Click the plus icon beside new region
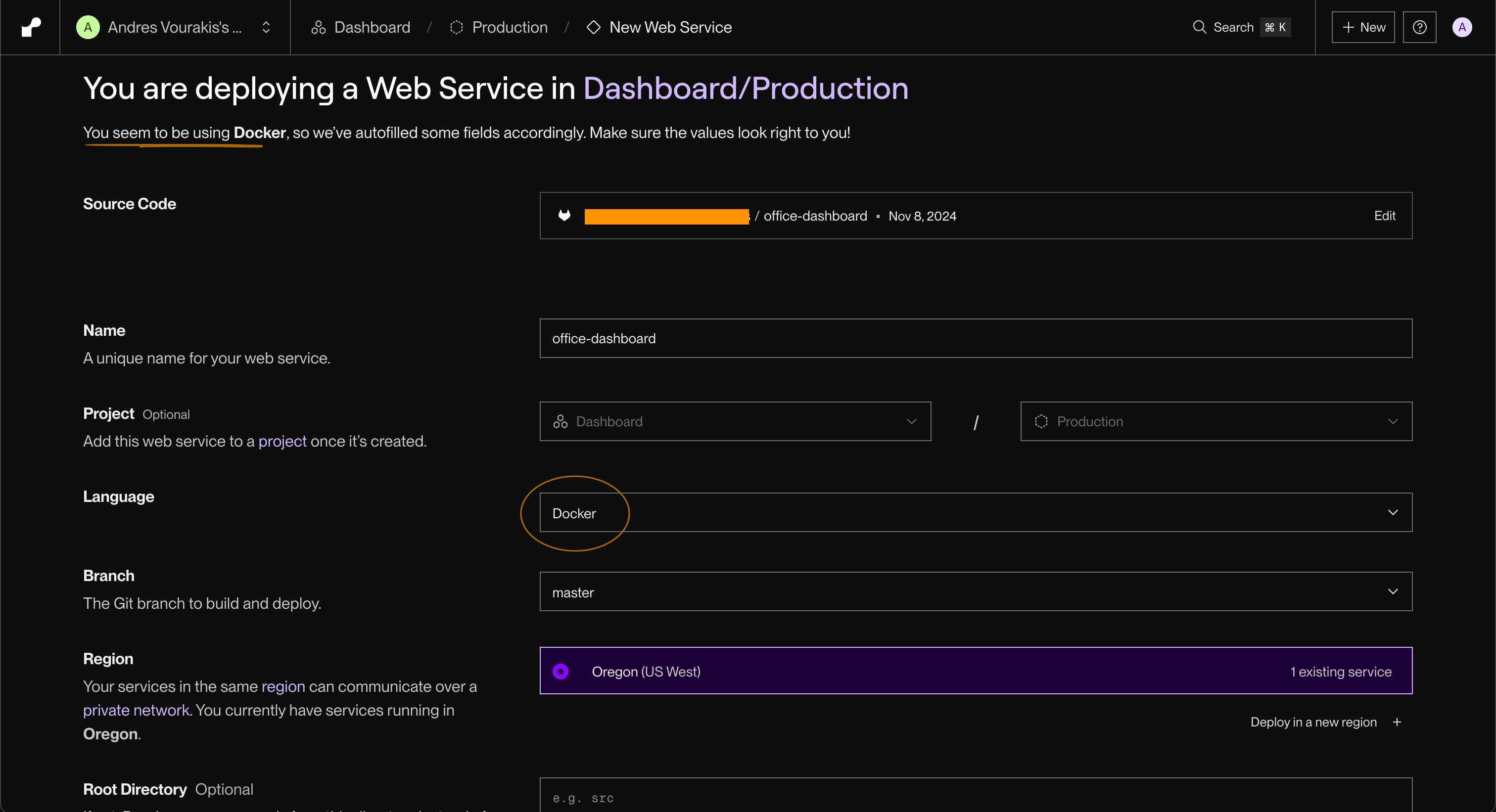This screenshot has height=812, width=1496. (x=1397, y=722)
